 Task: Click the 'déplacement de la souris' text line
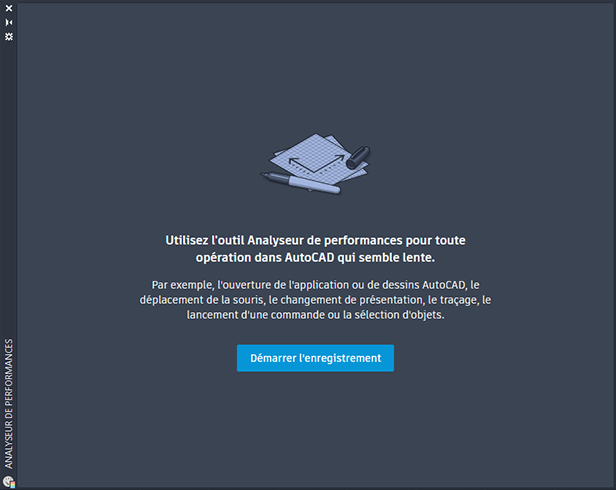tap(315, 300)
